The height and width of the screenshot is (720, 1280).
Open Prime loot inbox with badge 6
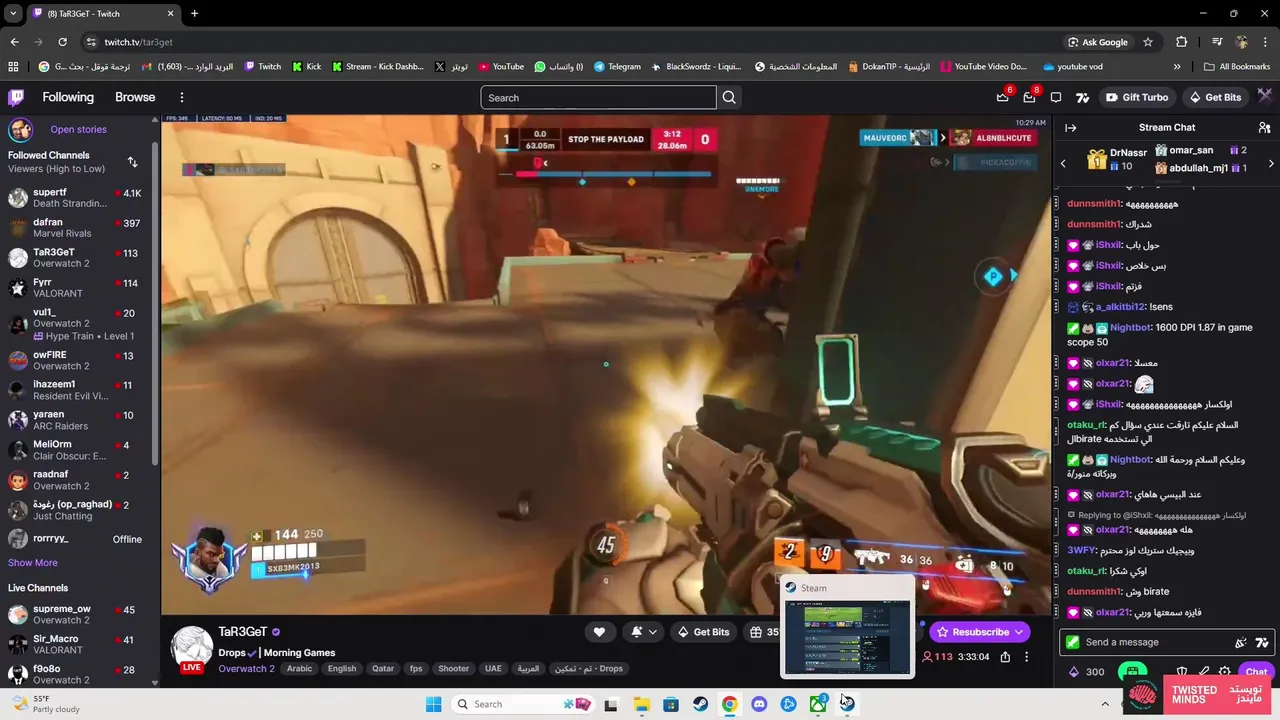[1003, 97]
